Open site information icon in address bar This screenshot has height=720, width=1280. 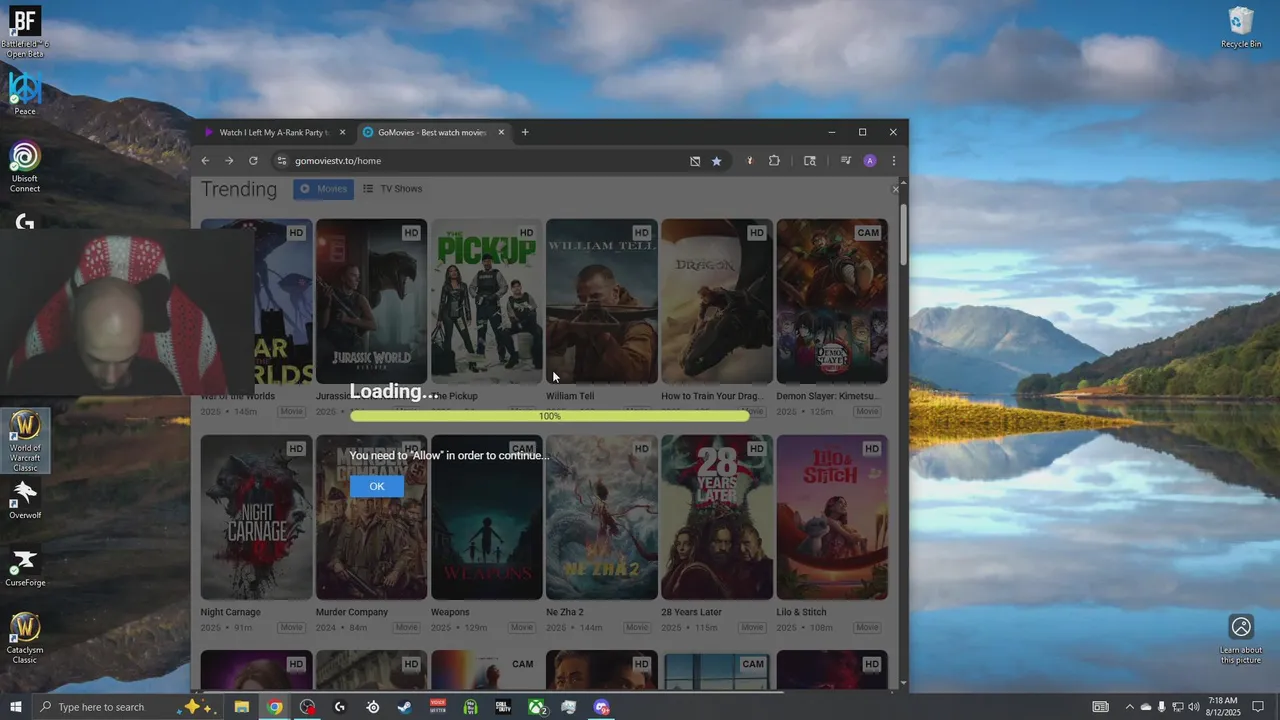pyautogui.click(x=282, y=161)
